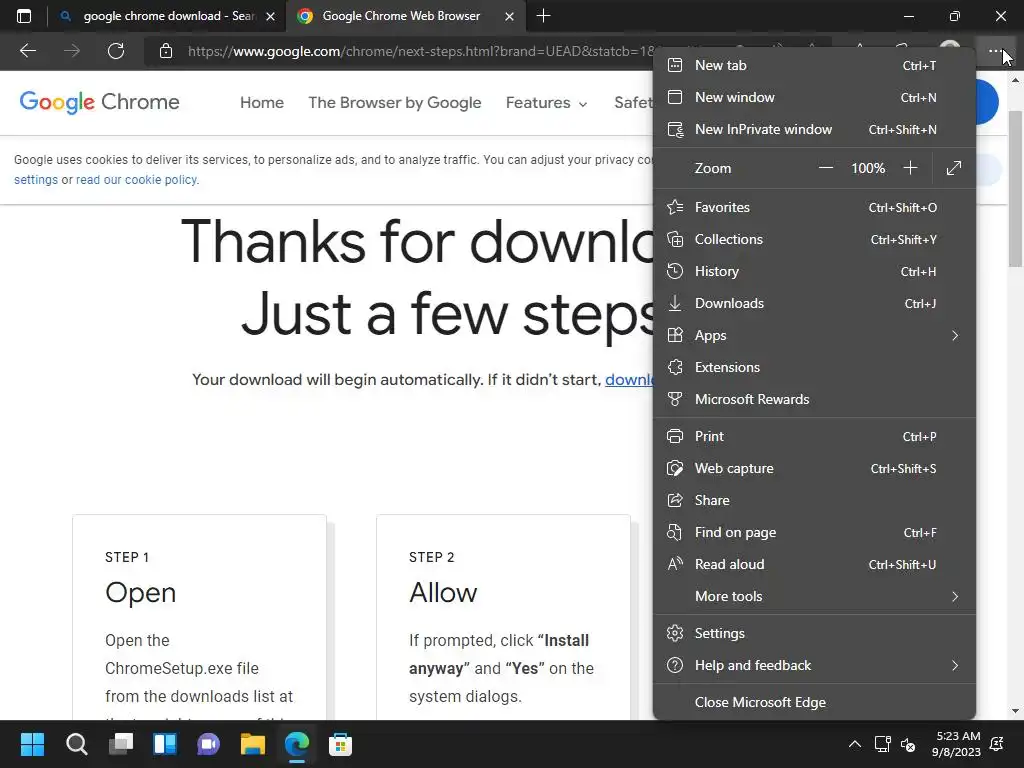
Task: Choose Extensions menu entry
Action: pyautogui.click(x=814, y=367)
